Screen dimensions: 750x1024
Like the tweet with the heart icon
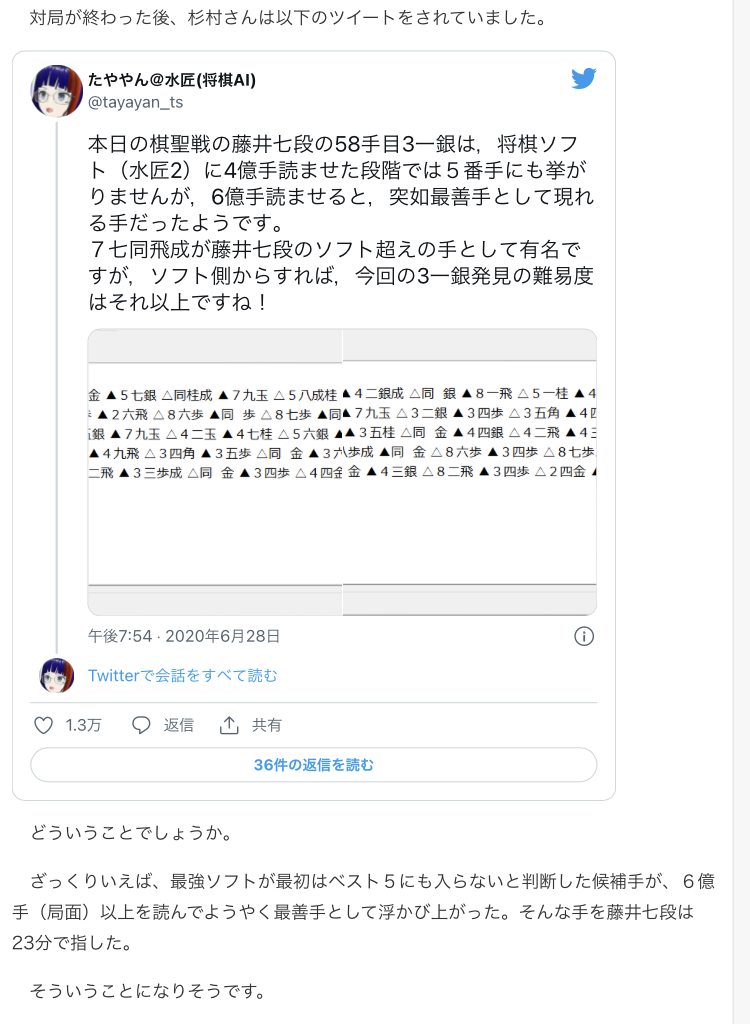(x=43, y=725)
